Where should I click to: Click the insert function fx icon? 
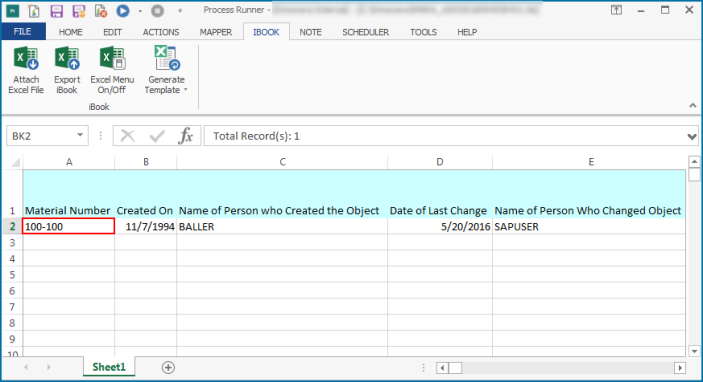[x=186, y=135]
